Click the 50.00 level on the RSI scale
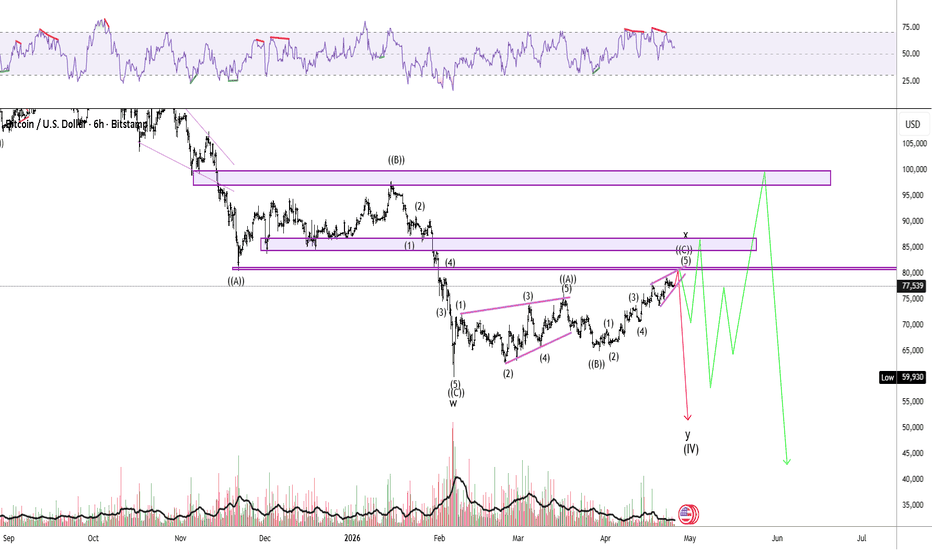Image resolution: width=932 pixels, height=550 pixels. click(910, 54)
